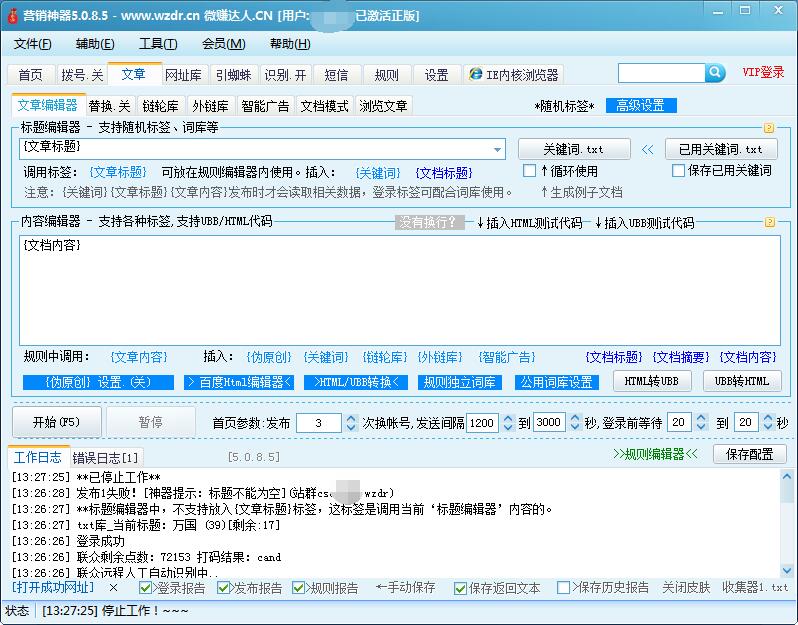Enable 保存已用关键词 checkbox
798x625 pixels.
point(678,171)
